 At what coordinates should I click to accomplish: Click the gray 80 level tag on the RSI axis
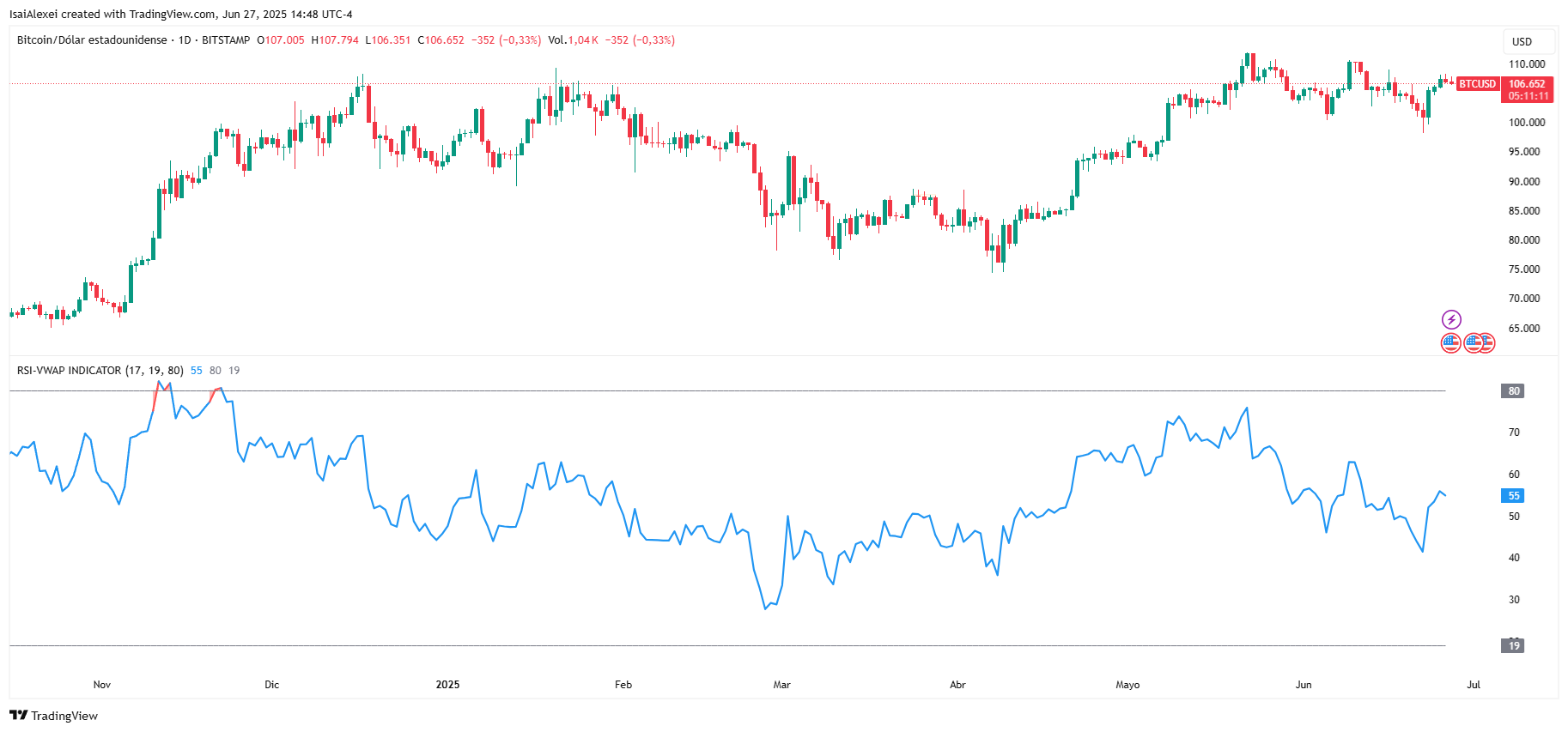pyautogui.click(x=1513, y=391)
